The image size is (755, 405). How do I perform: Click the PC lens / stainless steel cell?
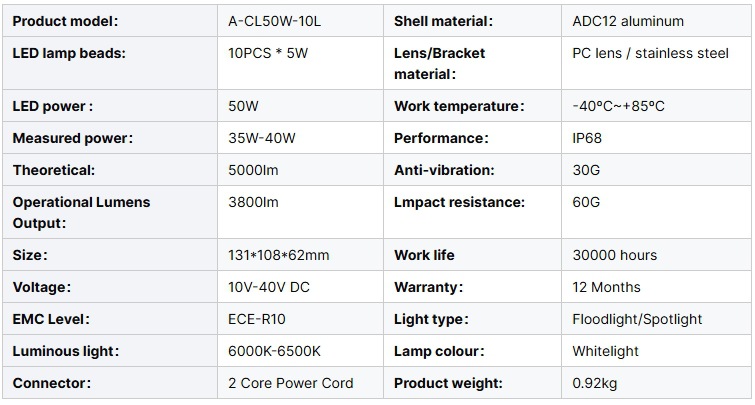pyautogui.click(x=650, y=53)
